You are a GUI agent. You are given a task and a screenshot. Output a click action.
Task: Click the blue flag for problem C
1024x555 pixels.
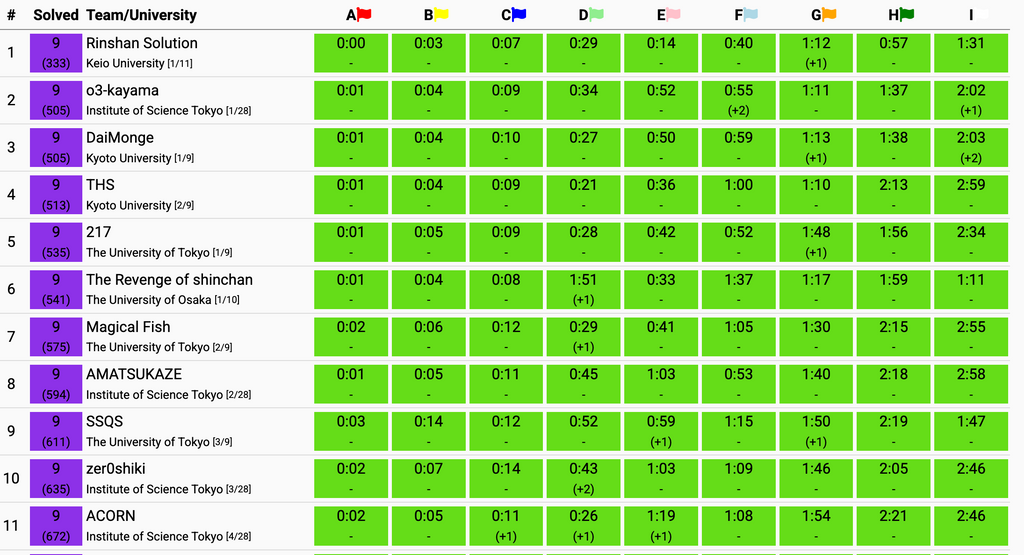pos(520,14)
